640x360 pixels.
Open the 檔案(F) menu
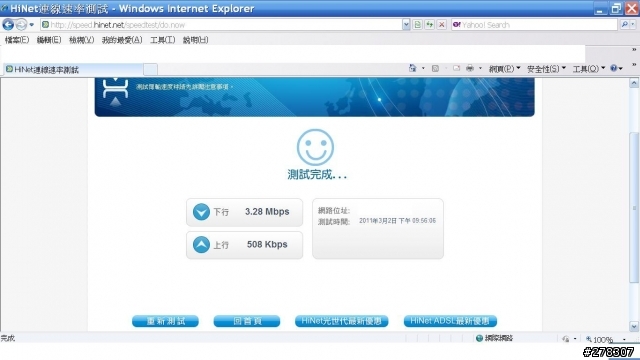click(17, 40)
